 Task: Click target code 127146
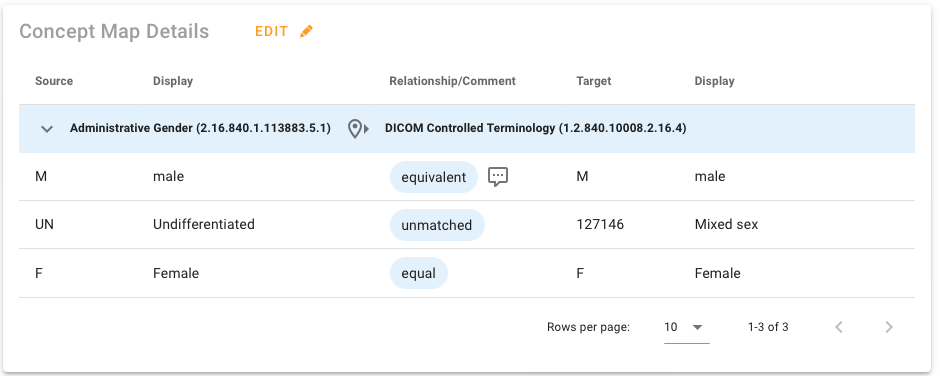point(600,224)
